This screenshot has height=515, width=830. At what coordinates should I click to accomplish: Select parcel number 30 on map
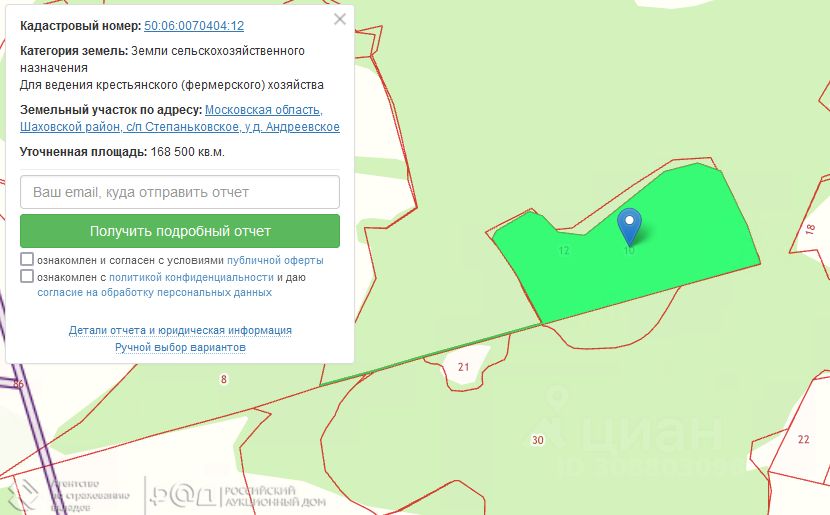(x=538, y=440)
